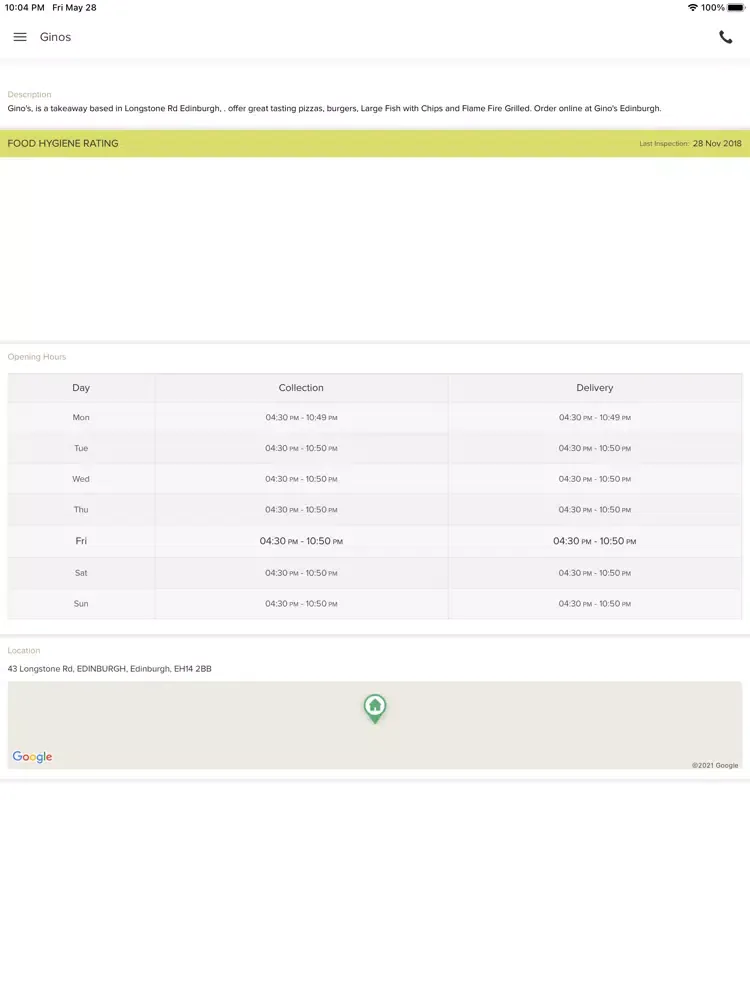The width and height of the screenshot is (750, 1000).
Task: Check the battery status icon
Action: pyautogui.click(x=736, y=8)
